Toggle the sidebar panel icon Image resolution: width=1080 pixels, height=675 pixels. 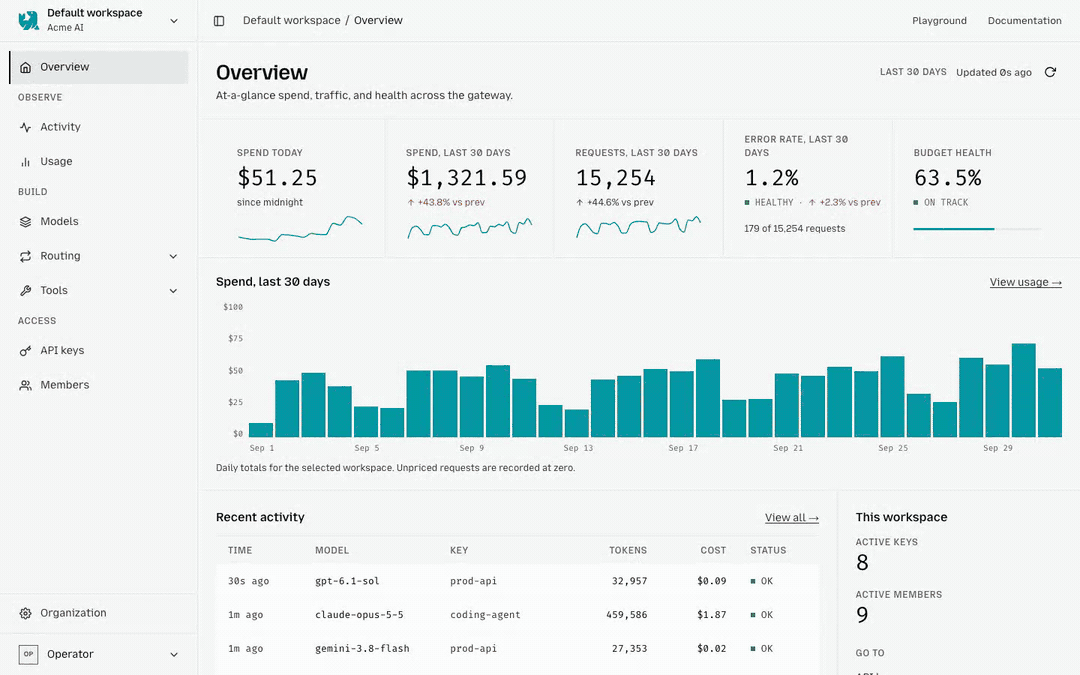click(219, 21)
